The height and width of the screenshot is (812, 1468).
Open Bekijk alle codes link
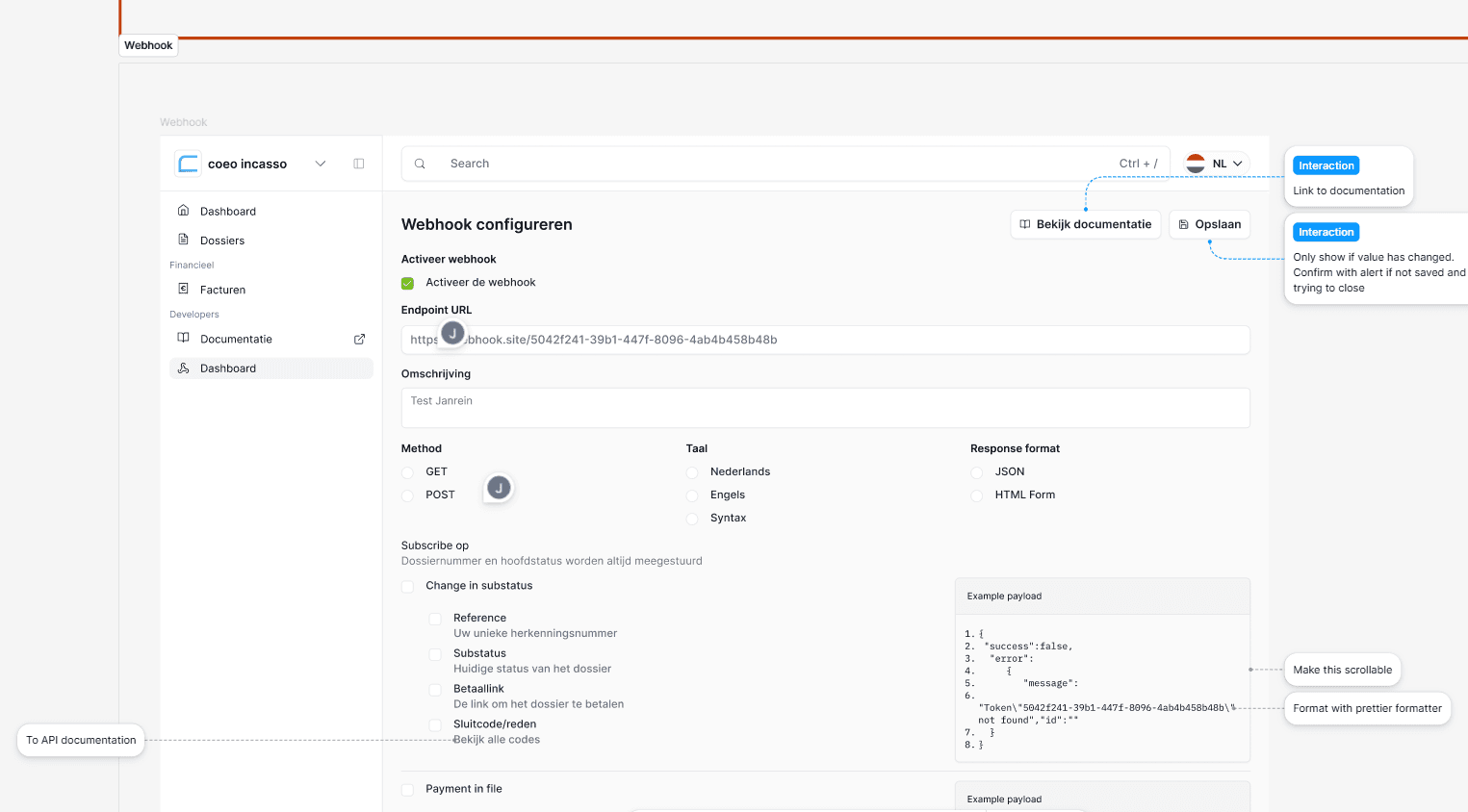pos(498,739)
